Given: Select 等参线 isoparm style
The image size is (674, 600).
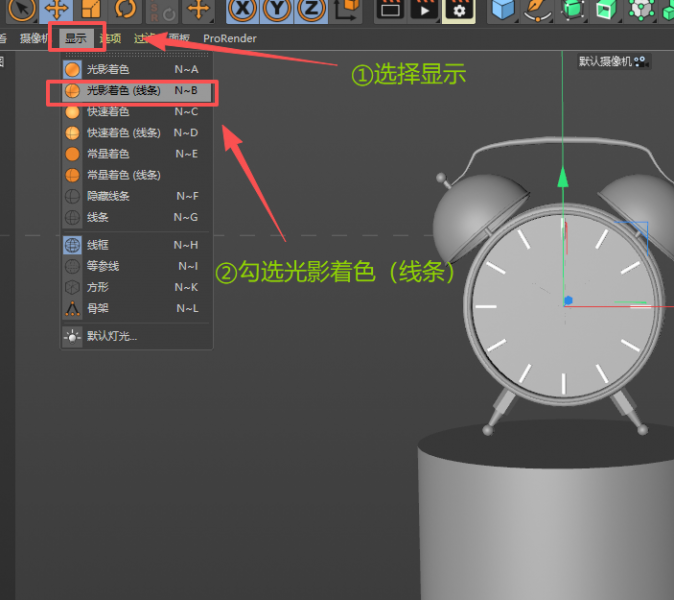Looking at the screenshot, I should tap(137, 266).
